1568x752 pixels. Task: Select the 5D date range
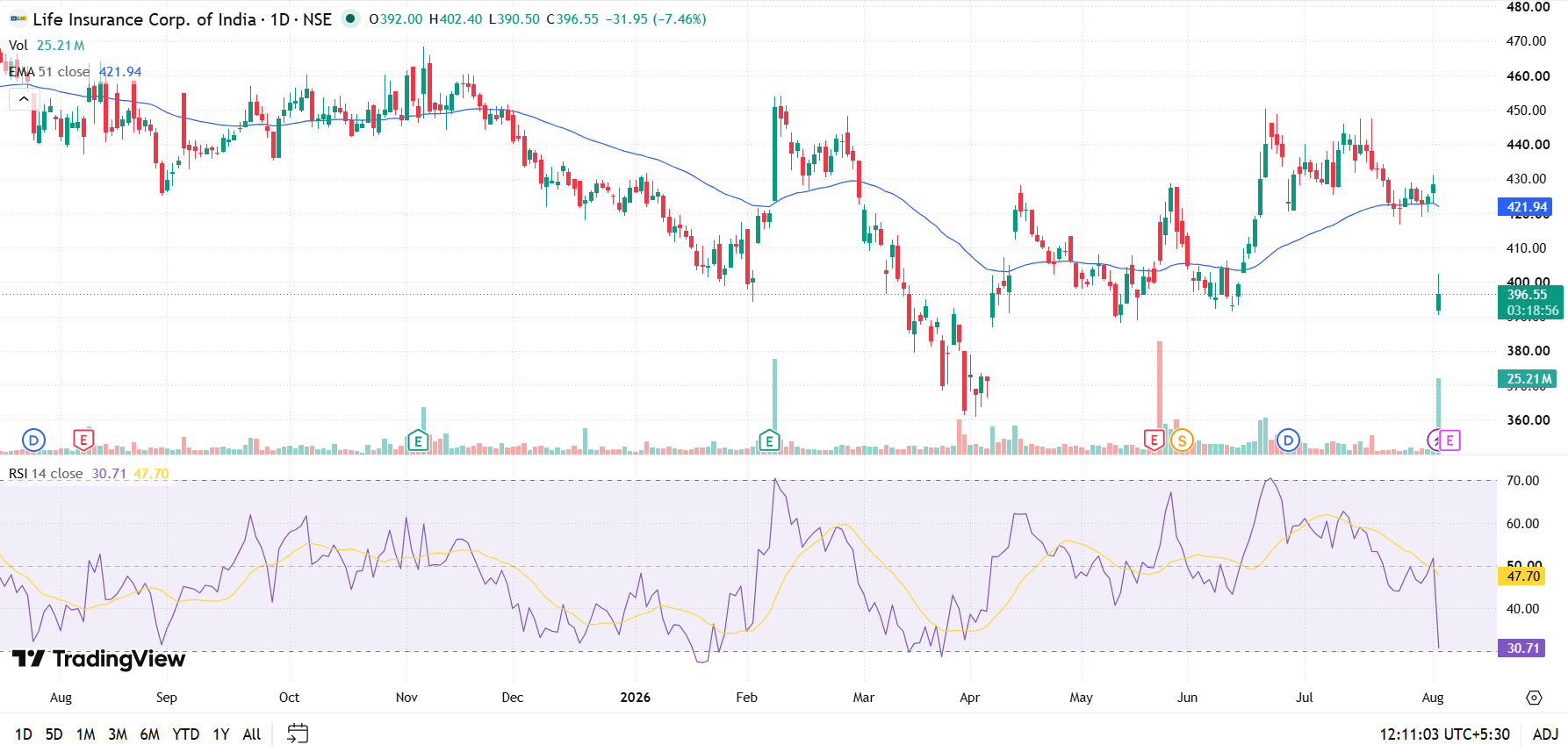click(54, 734)
